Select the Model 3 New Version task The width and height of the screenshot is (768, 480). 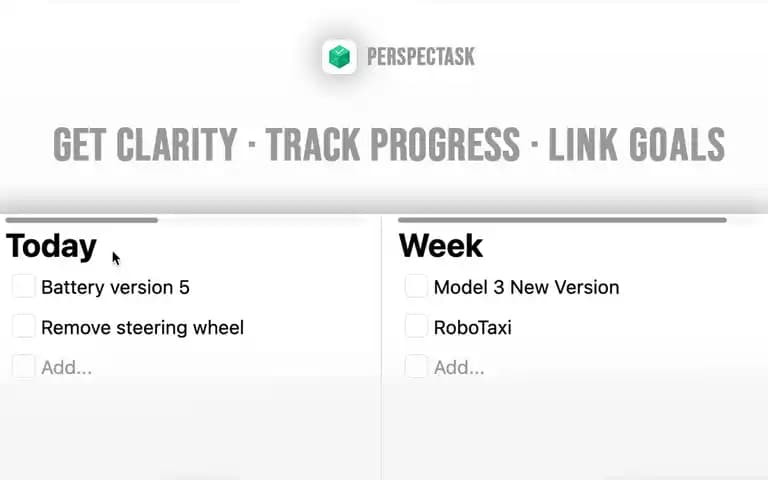click(x=527, y=288)
